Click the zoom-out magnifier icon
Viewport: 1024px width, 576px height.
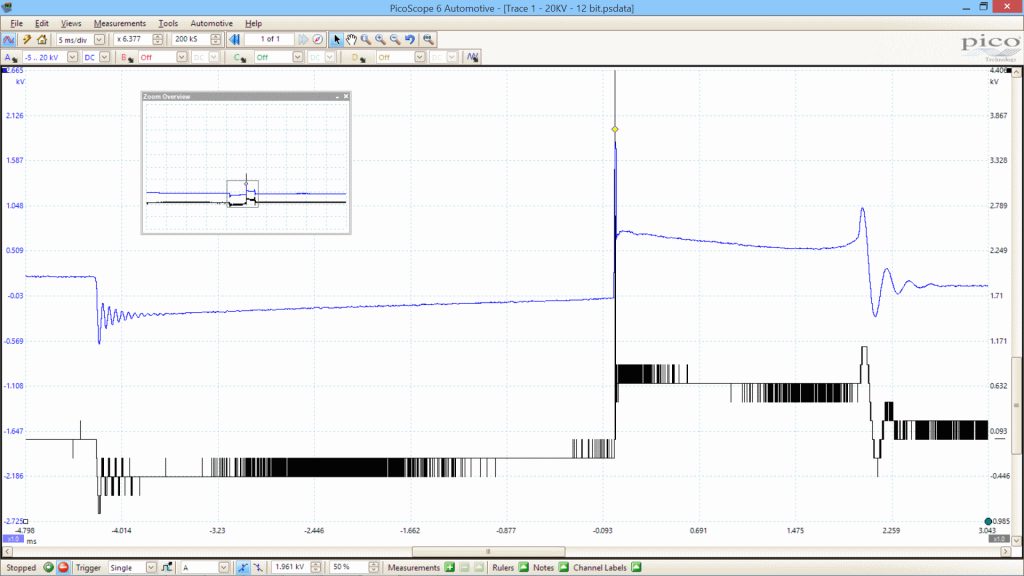(x=395, y=39)
